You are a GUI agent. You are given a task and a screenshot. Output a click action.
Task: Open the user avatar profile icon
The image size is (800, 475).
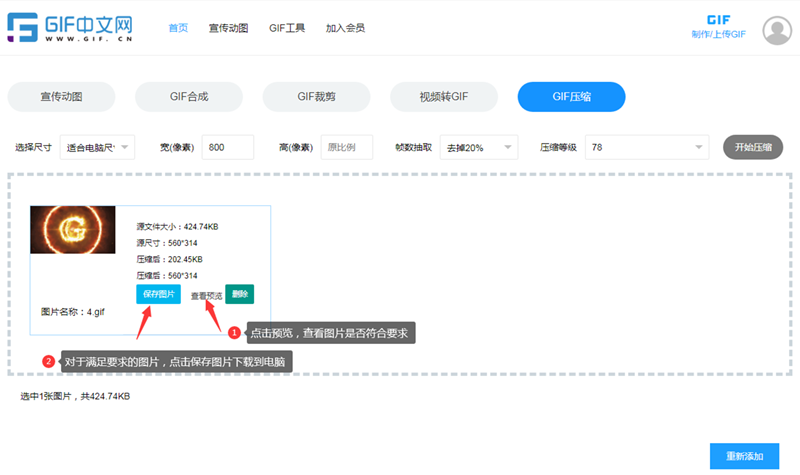(x=776, y=31)
